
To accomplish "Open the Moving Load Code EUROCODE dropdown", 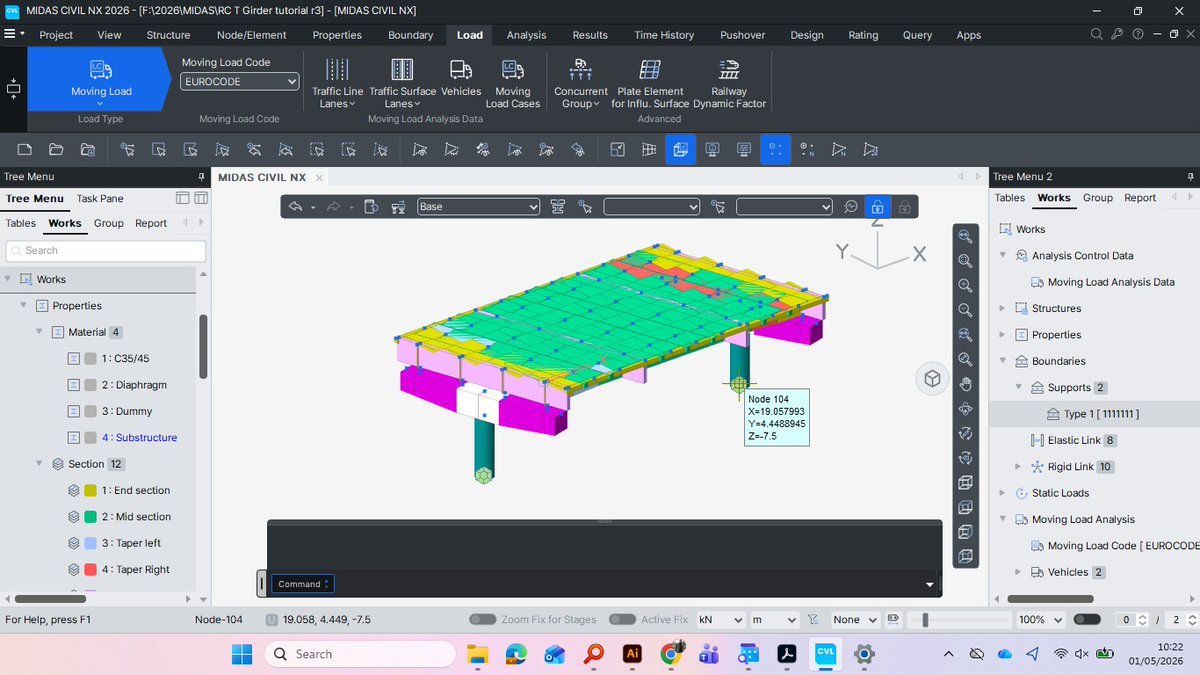I will (240, 82).
